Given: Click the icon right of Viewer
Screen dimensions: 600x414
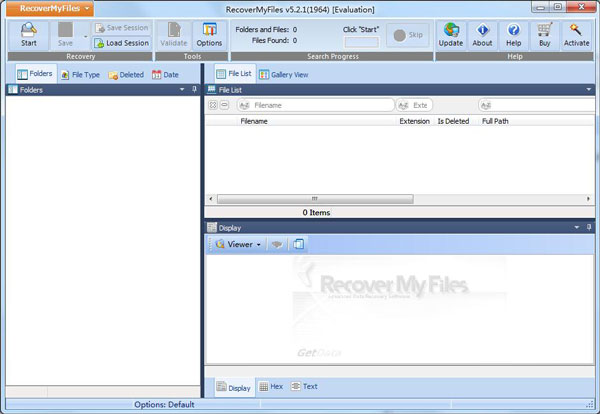Looking at the screenshot, I should pyautogui.click(x=277, y=244).
